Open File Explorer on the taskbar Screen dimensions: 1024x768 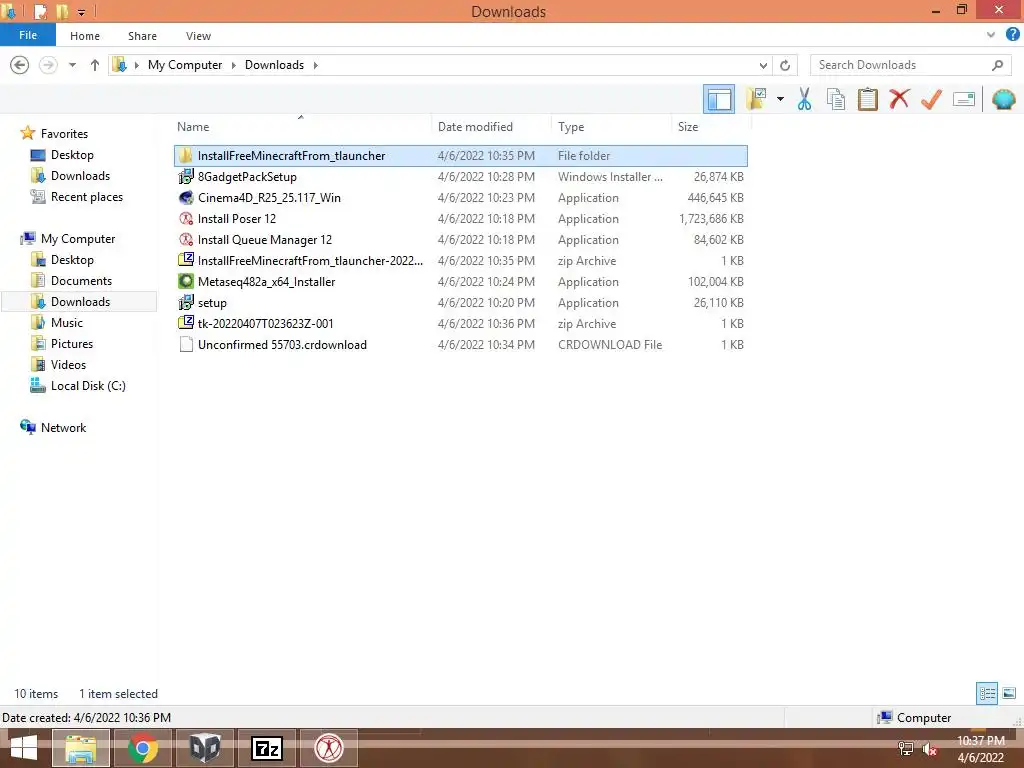81,748
